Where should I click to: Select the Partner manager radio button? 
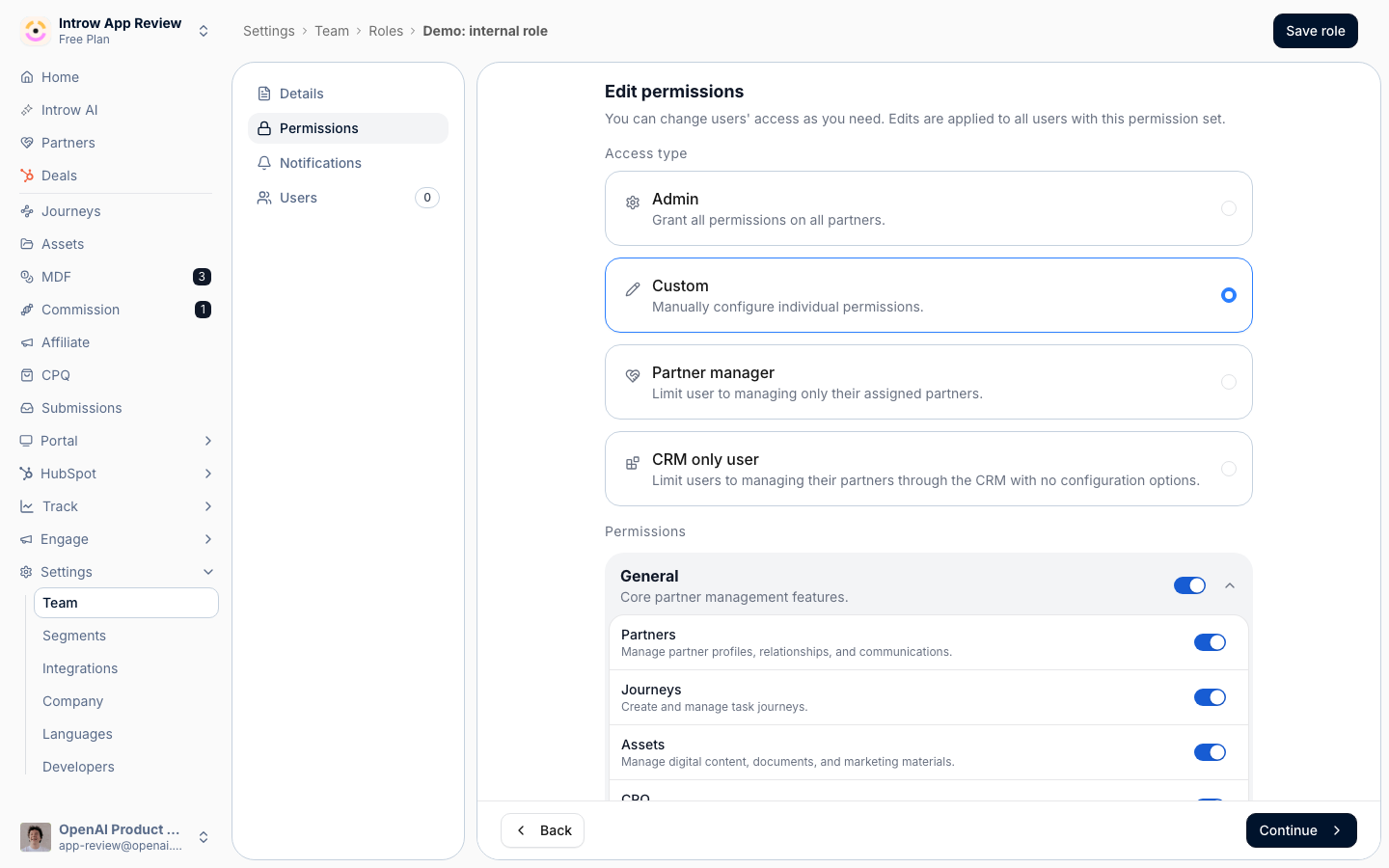(x=1229, y=382)
